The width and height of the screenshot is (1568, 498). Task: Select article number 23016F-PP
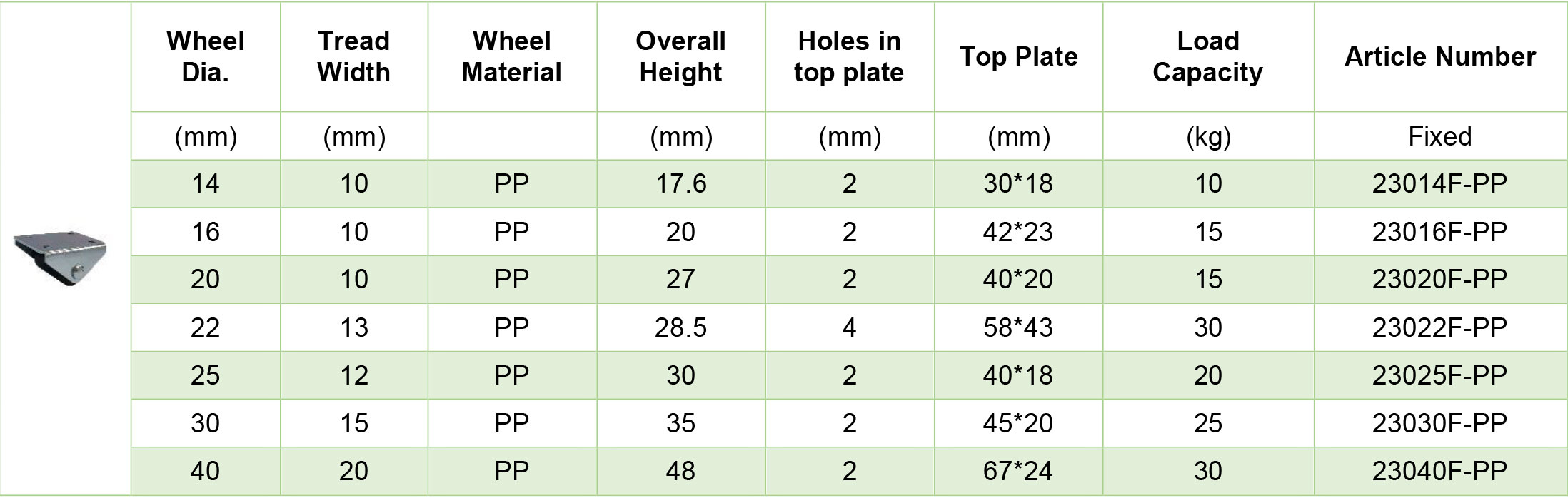[x=1439, y=232]
